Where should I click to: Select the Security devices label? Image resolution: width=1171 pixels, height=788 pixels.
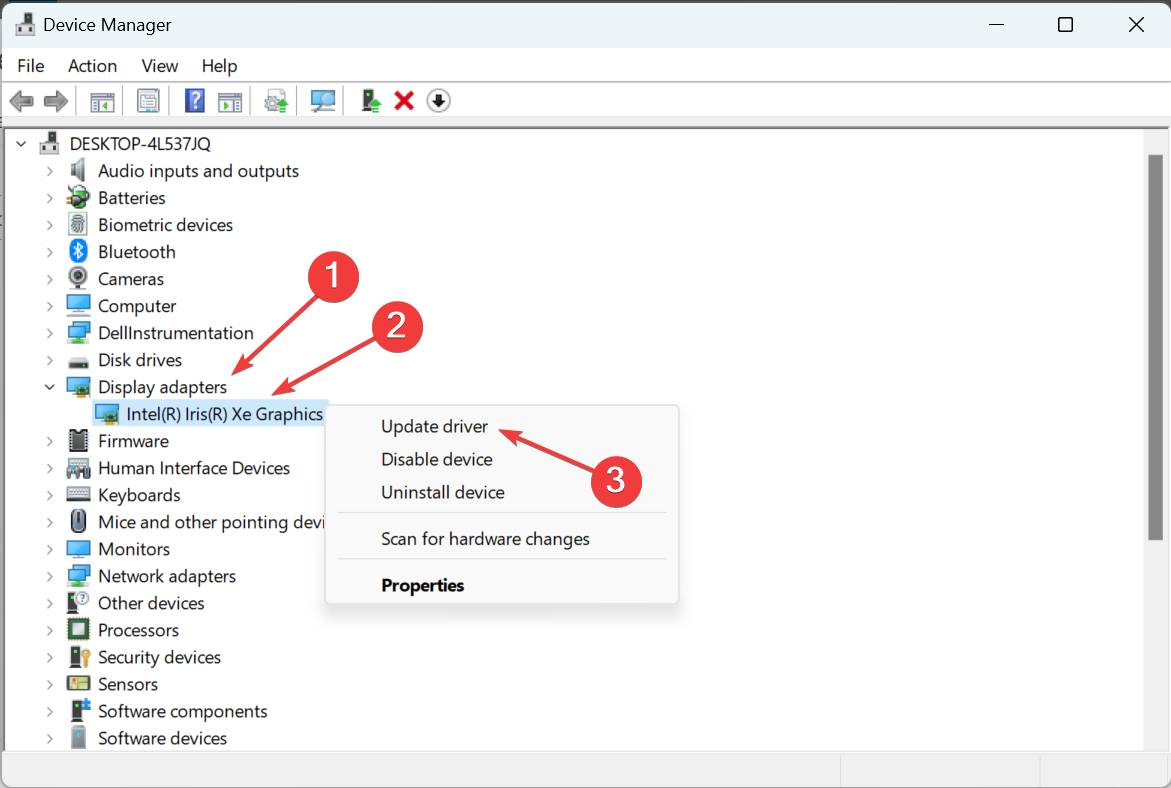point(159,657)
